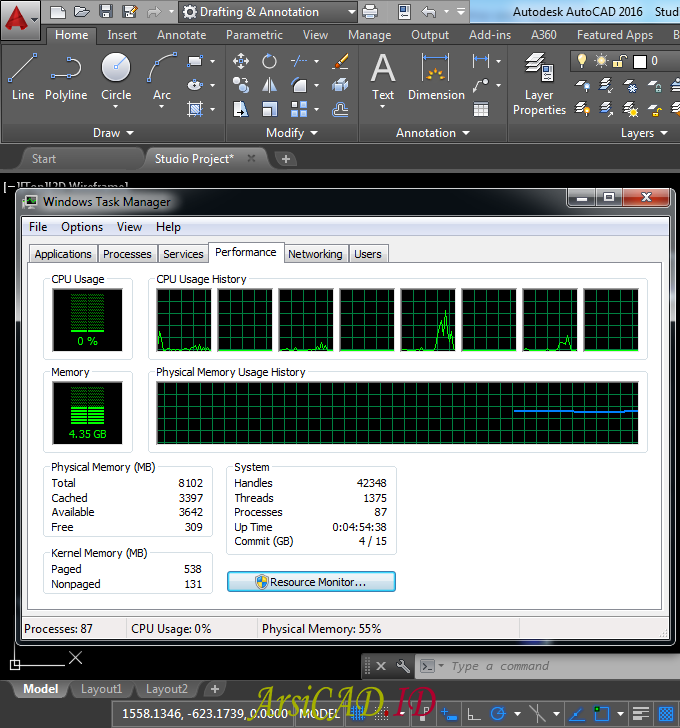Click the layer color swatch

pos(640,61)
